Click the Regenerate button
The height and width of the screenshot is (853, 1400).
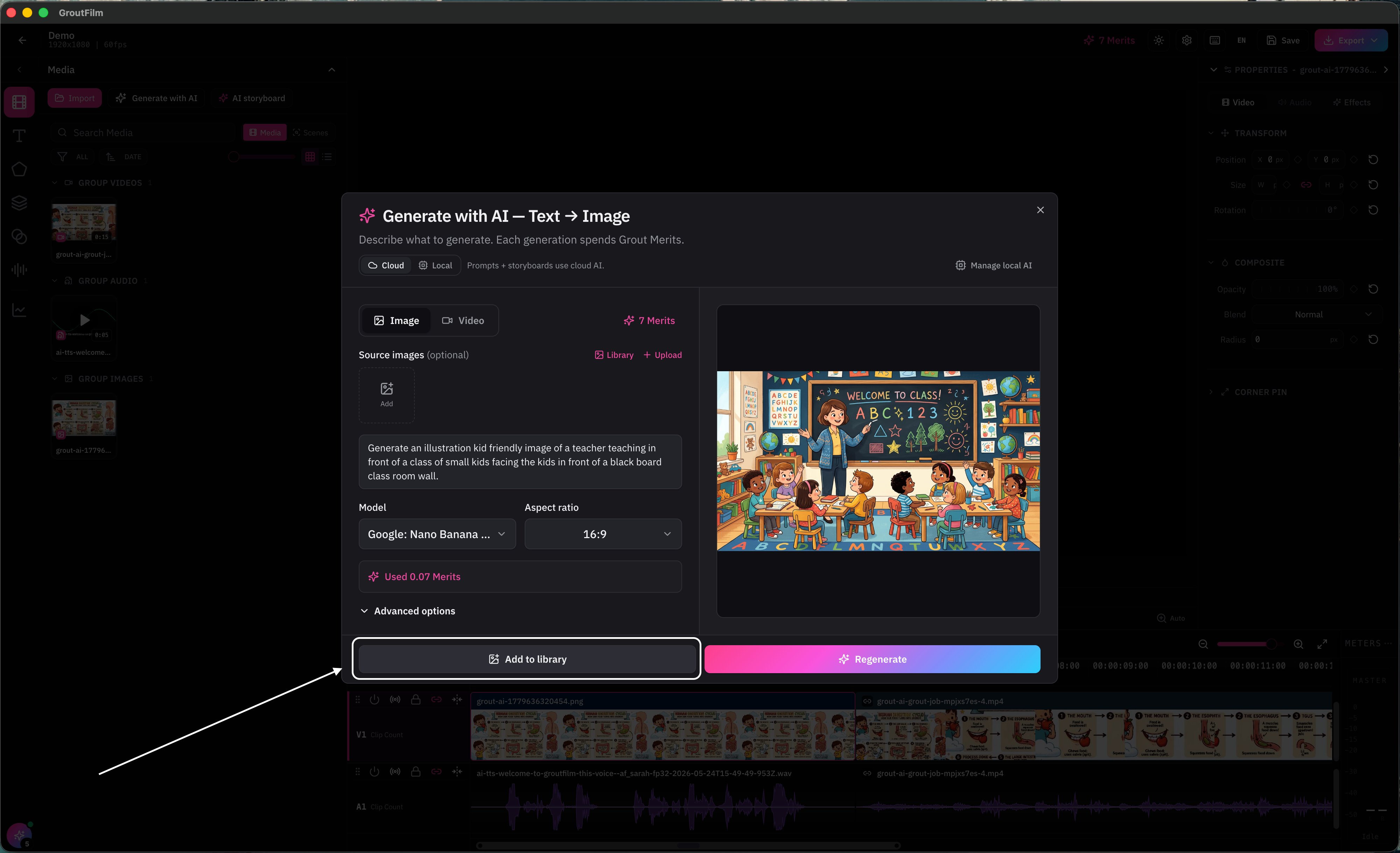[x=873, y=659]
